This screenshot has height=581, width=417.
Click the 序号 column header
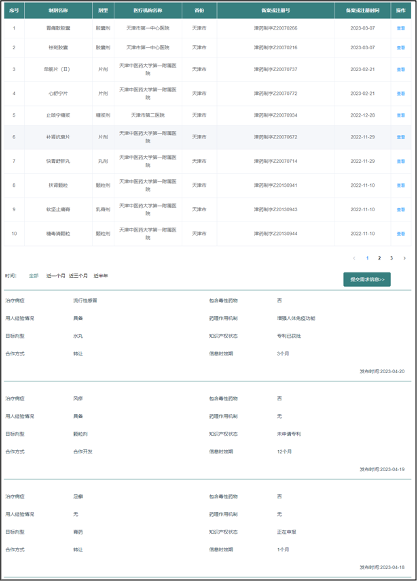14,10
